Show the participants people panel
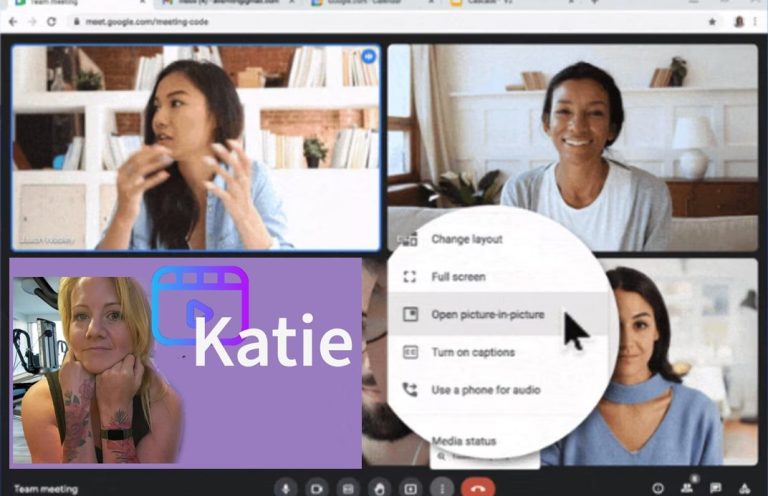The image size is (768, 496). (x=687, y=488)
